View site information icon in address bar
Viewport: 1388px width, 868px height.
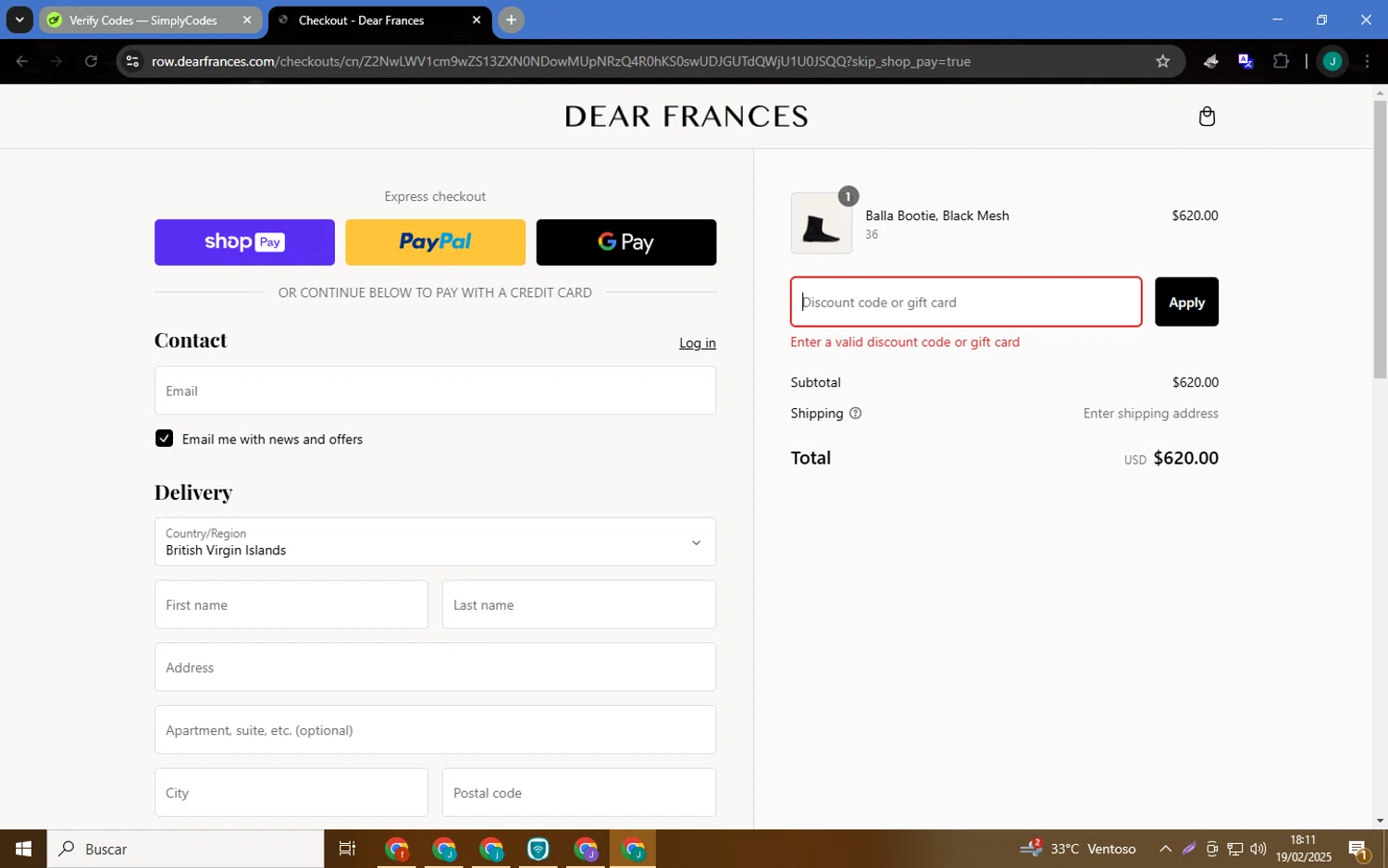pyautogui.click(x=132, y=61)
